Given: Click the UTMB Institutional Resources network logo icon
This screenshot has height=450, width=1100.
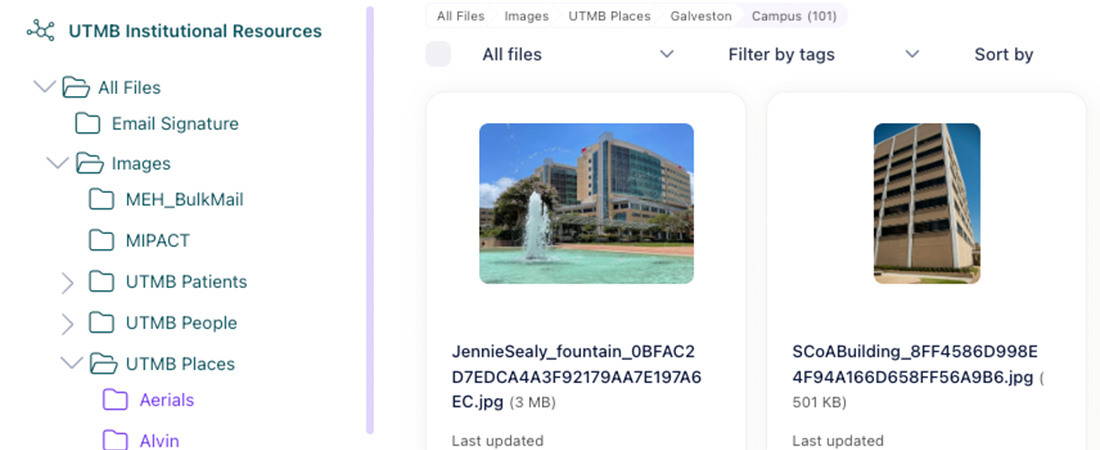Looking at the screenshot, I should pyautogui.click(x=40, y=31).
